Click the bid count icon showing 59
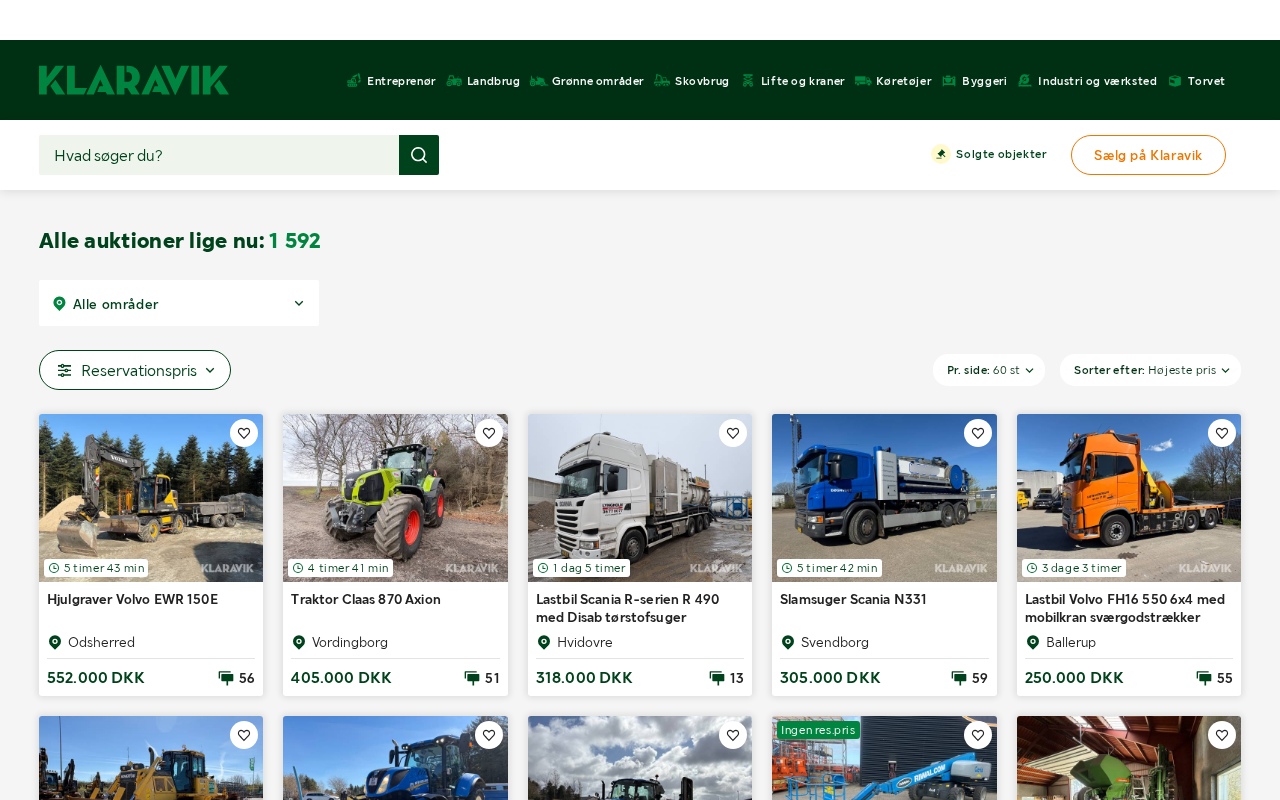This screenshot has width=1280, height=800. 959,678
